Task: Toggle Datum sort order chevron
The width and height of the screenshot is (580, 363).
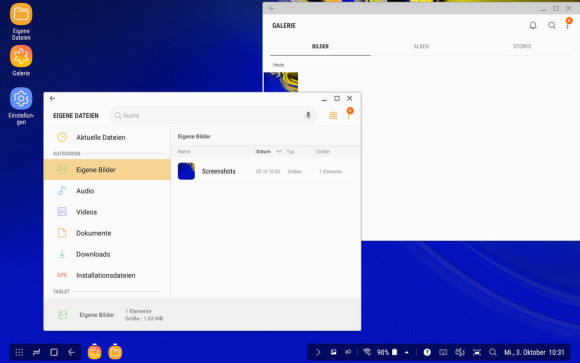Action: point(279,151)
